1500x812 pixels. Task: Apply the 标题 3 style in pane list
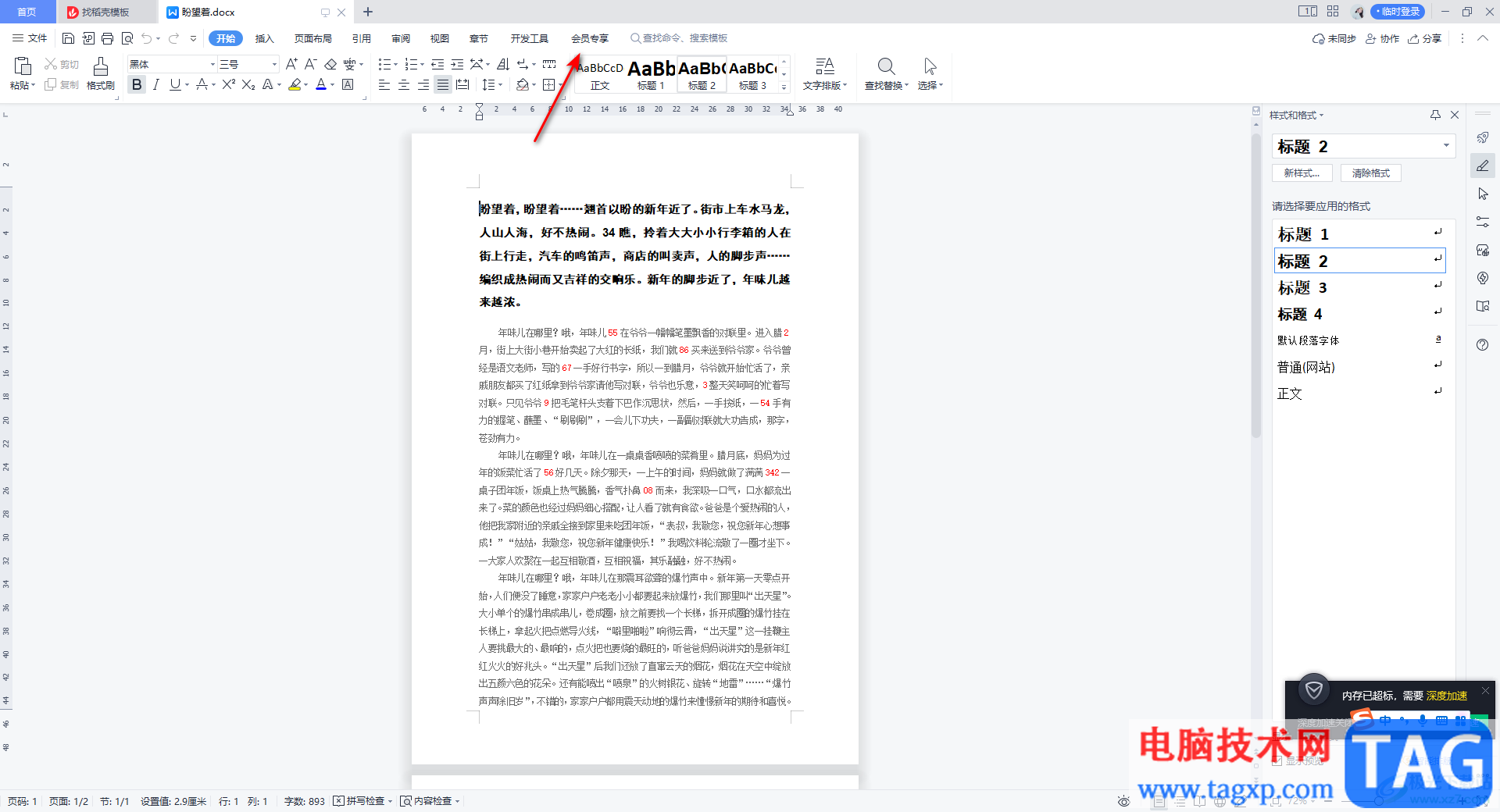(x=1359, y=287)
